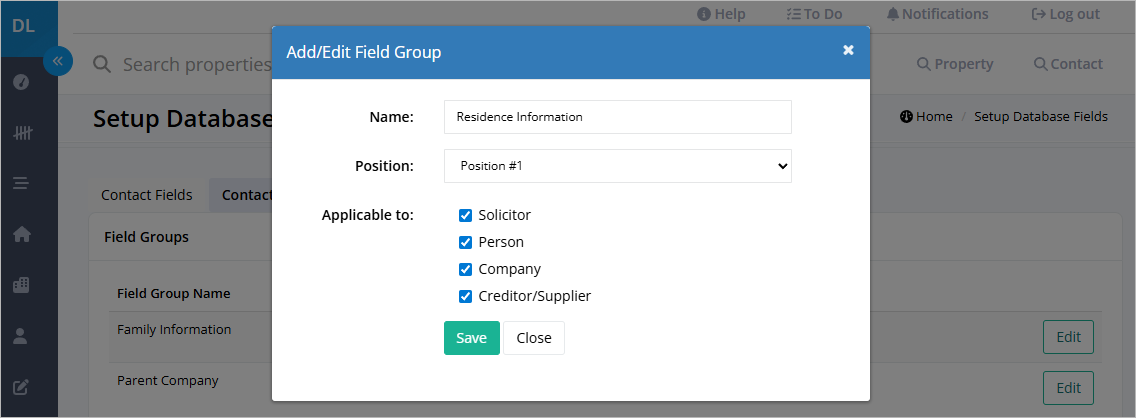The height and width of the screenshot is (418, 1136).
Task: Go to Home breadcrumb
Action: (926, 117)
